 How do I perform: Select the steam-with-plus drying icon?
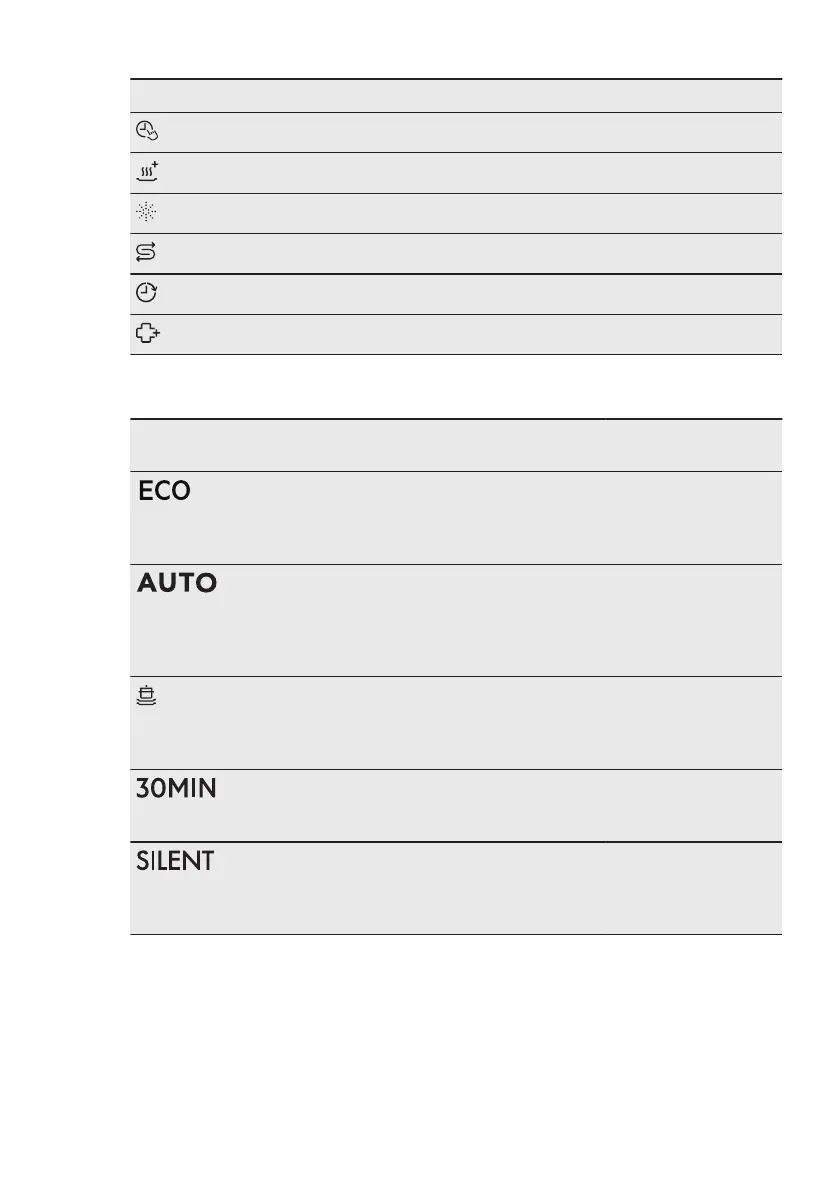pos(146,173)
